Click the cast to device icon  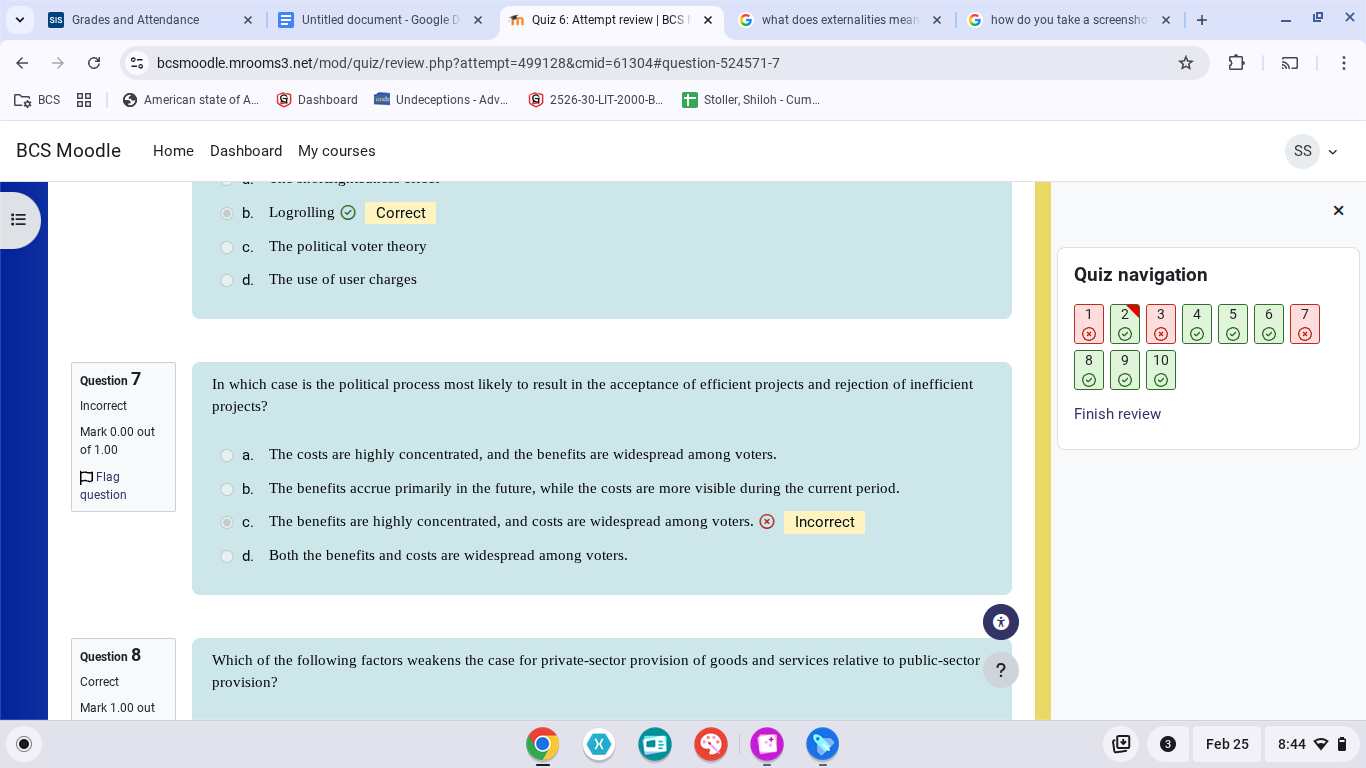(1290, 62)
